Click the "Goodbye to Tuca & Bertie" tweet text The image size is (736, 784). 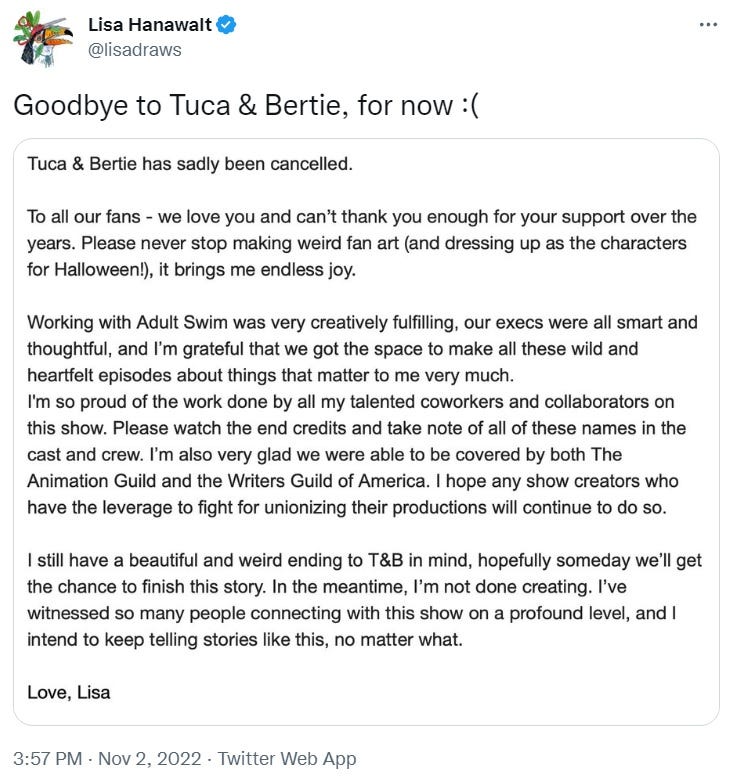[x=246, y=106]
